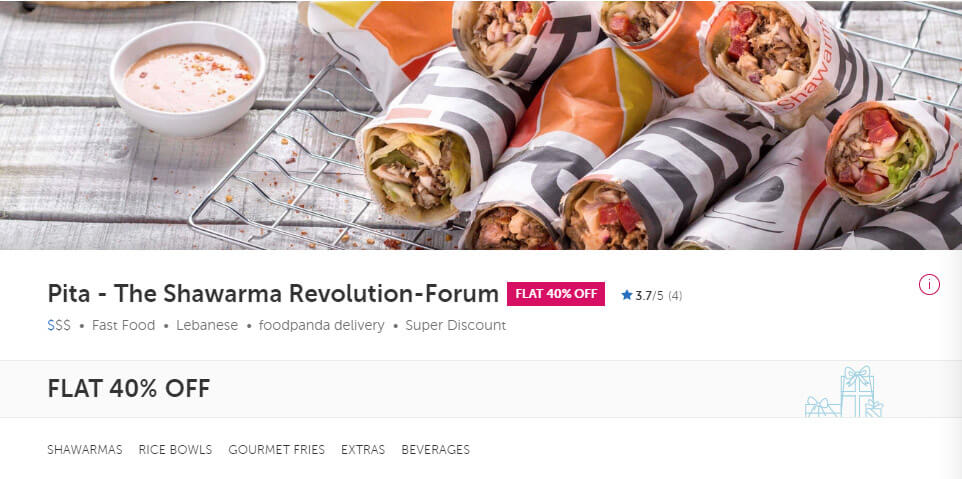This screenshot has height=479, width=962.
Task: Click the blue star rating icon
Action: 626,295
